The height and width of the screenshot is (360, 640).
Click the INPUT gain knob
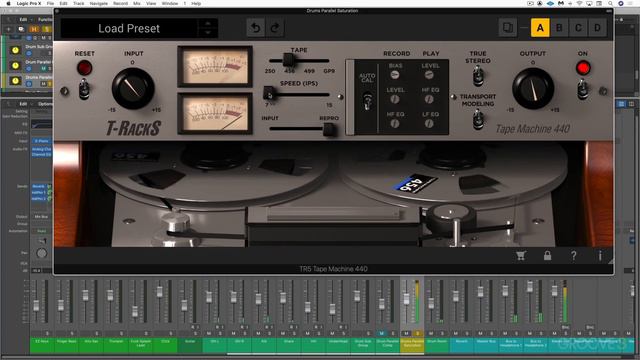click(x=133, y=89)
